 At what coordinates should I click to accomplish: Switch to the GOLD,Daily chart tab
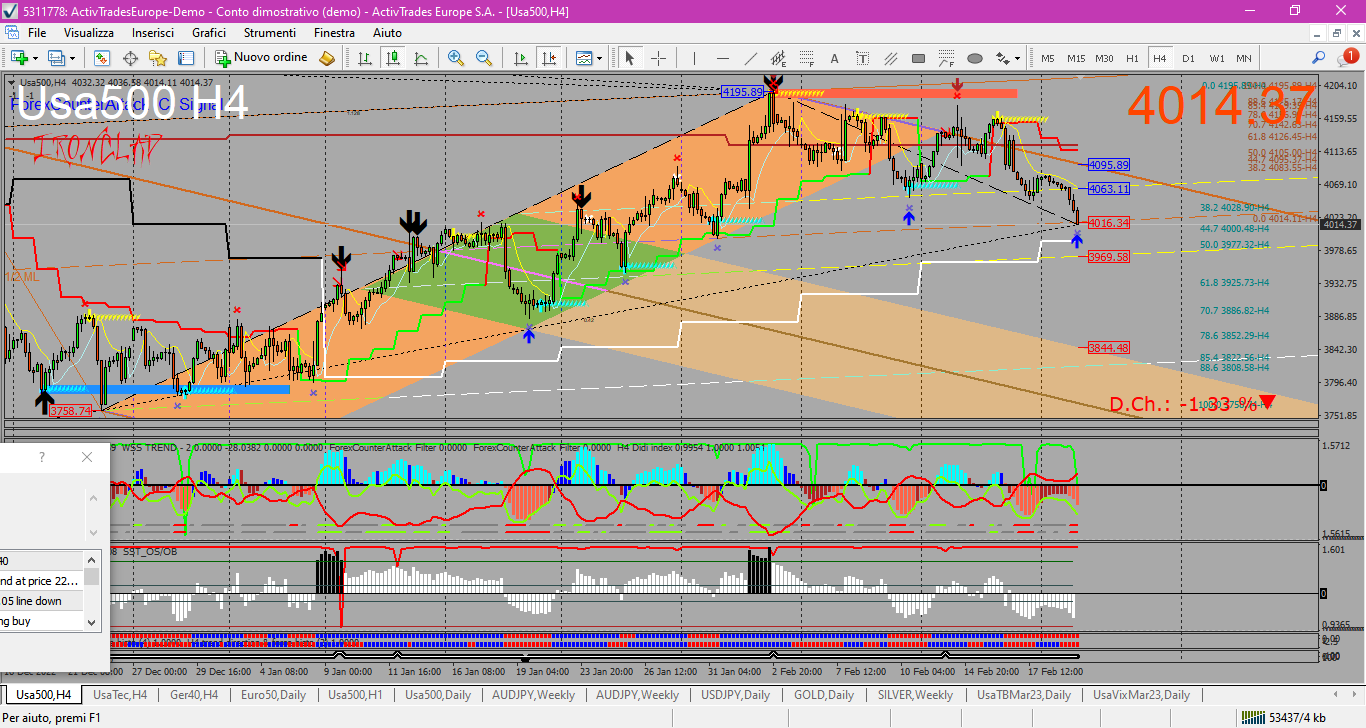point(824,695)
